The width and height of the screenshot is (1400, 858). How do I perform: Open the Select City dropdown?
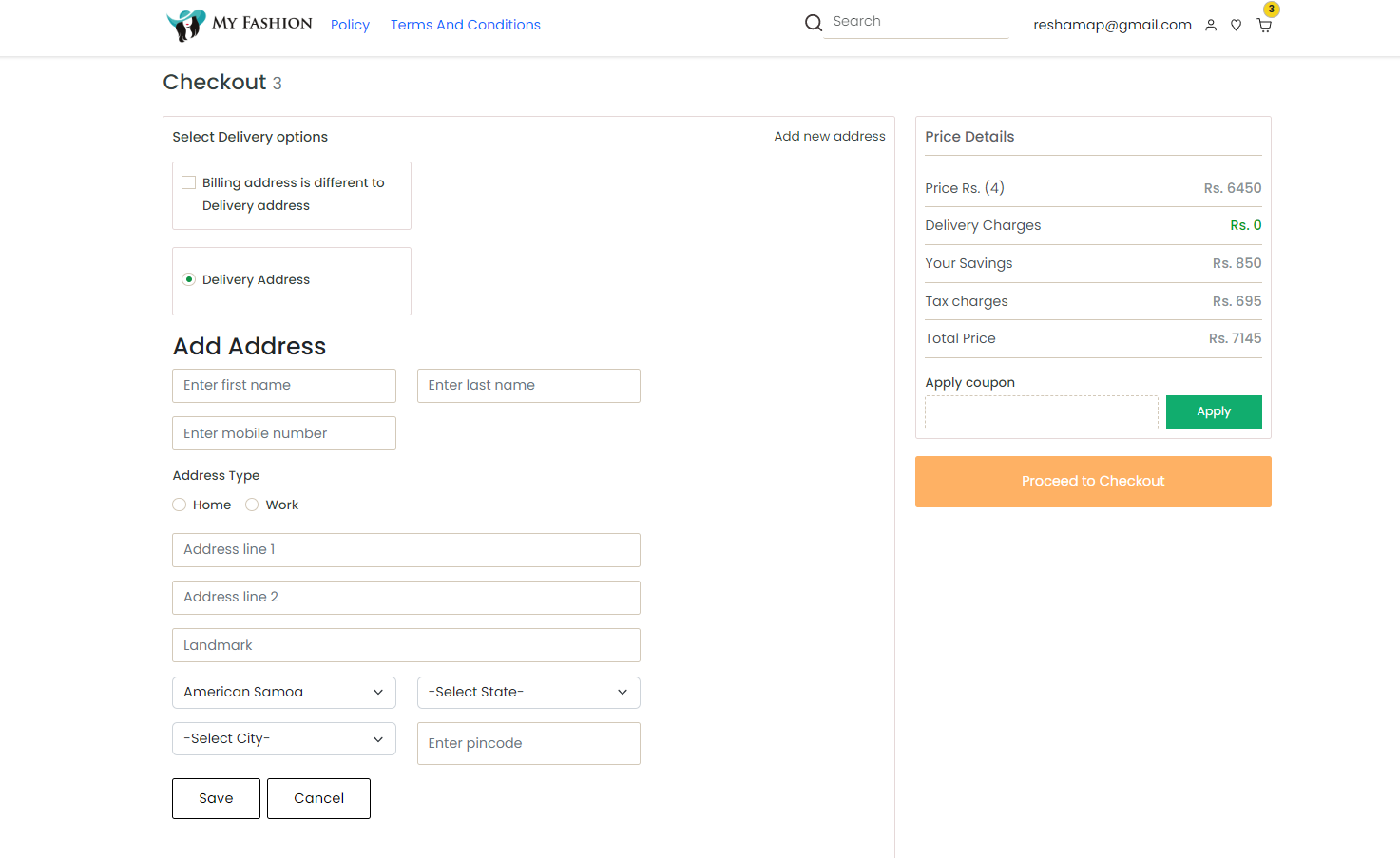284,739
